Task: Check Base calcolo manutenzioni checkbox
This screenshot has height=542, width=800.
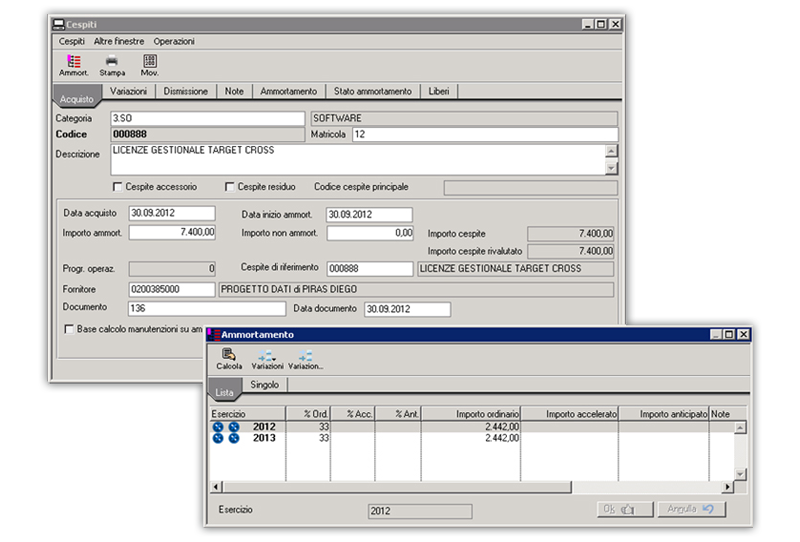Action: [x=69, y=329]
